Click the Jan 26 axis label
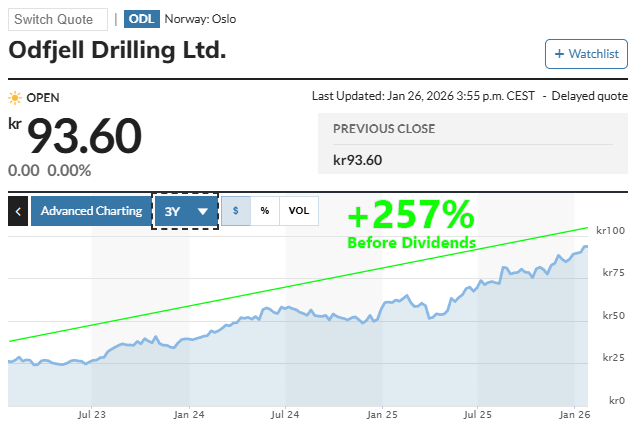 coord(575,415)
